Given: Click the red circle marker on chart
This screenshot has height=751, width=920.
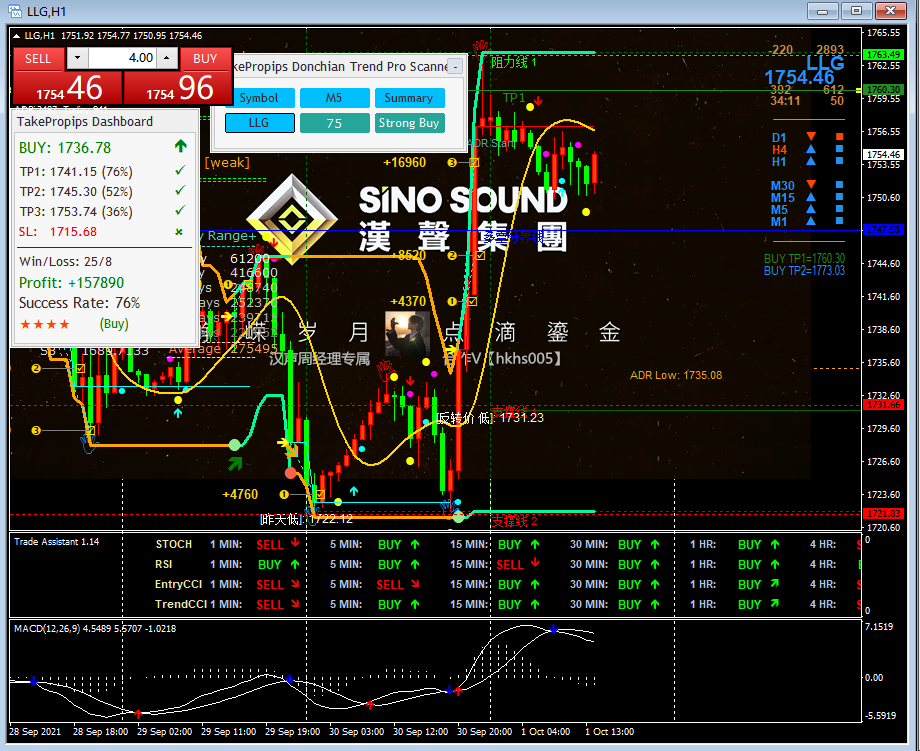Looking at the screenshot, I should [x=290, y=473].
